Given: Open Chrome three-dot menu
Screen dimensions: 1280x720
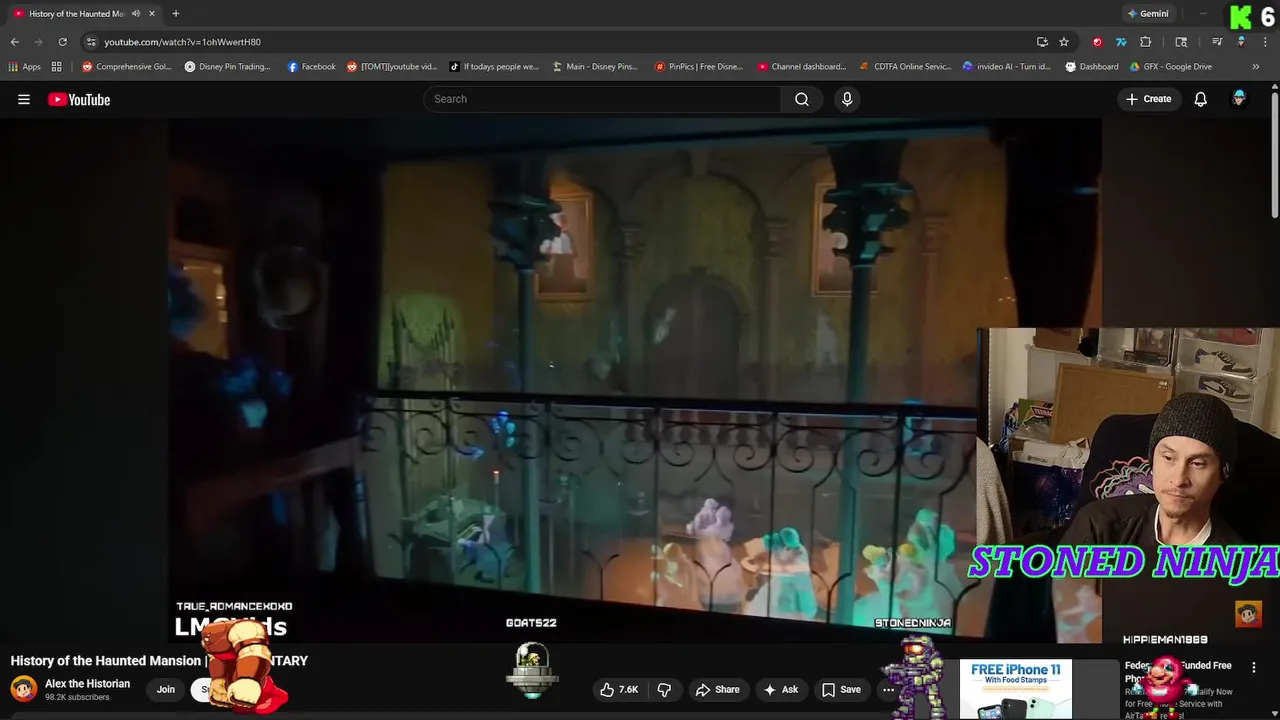Looking at the screenshot, I should click(x=1263, y=42).
